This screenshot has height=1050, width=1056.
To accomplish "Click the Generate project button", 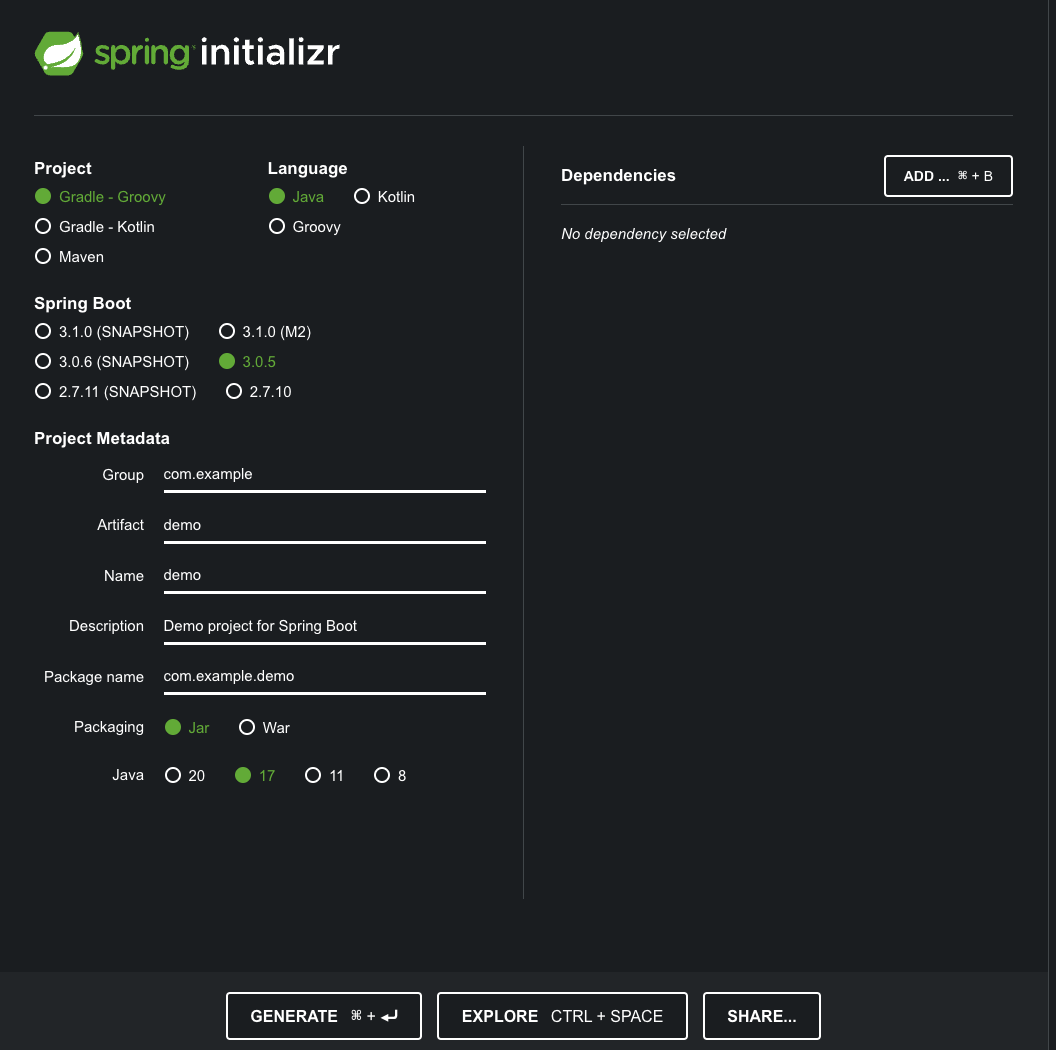I will point(324,1016).
